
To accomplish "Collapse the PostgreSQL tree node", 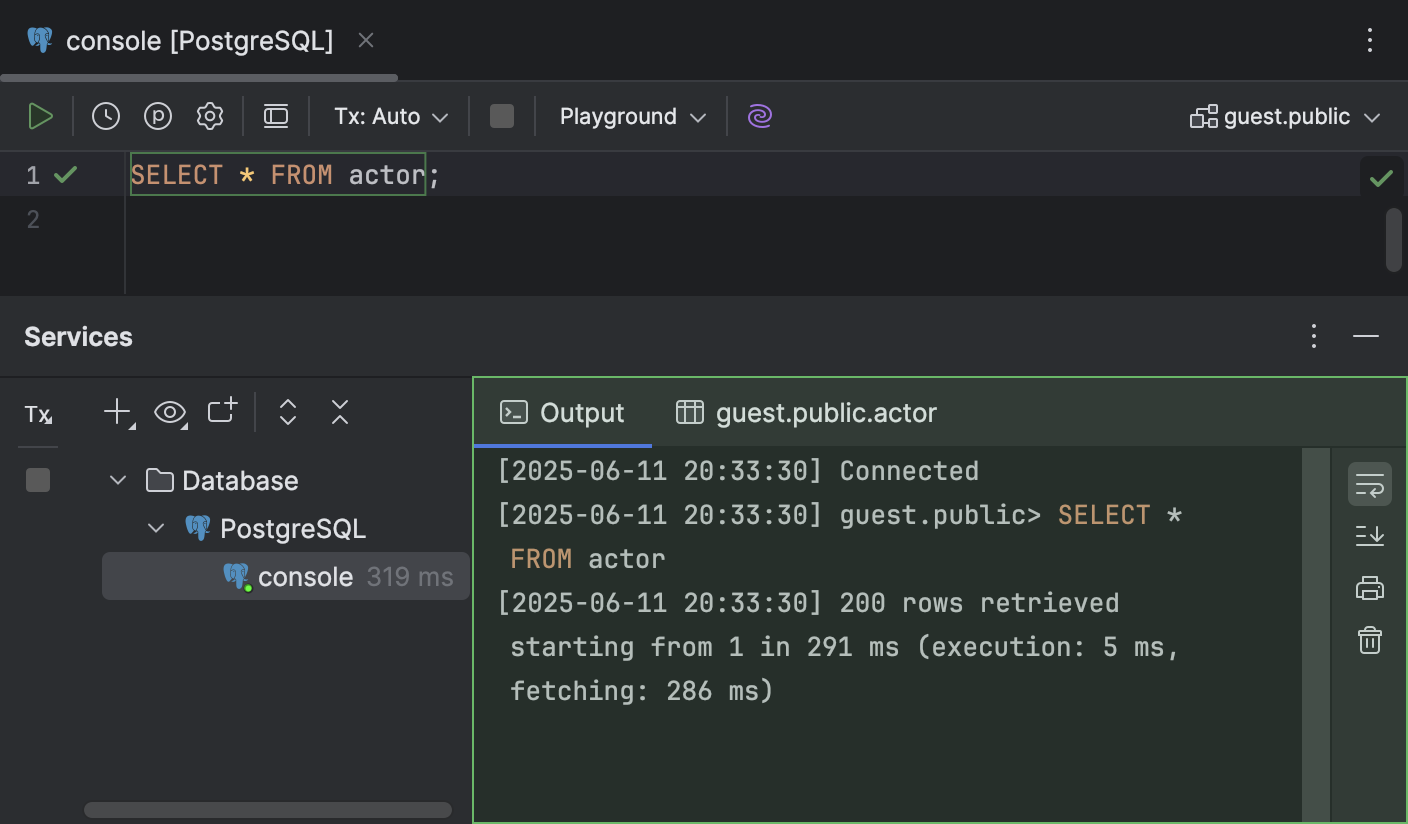I will [156, 528].
